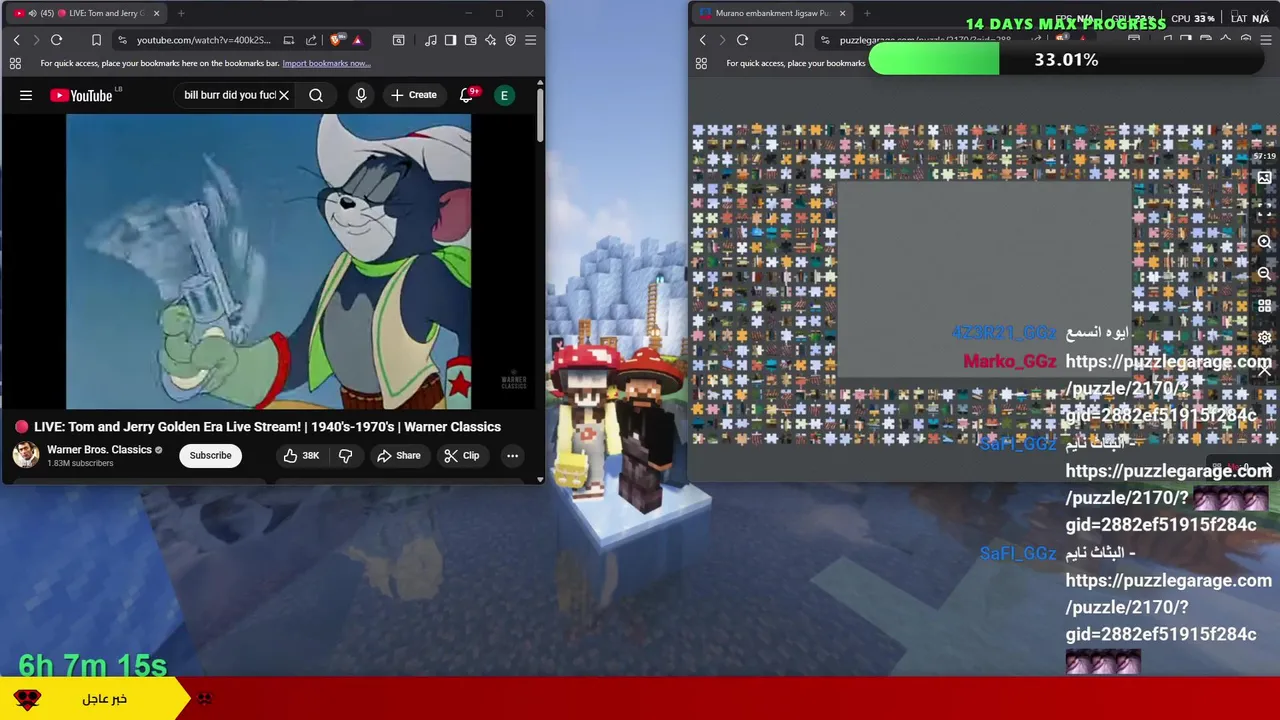
Task: Click the YouTube search magnifier button
Action: (316, 95)
